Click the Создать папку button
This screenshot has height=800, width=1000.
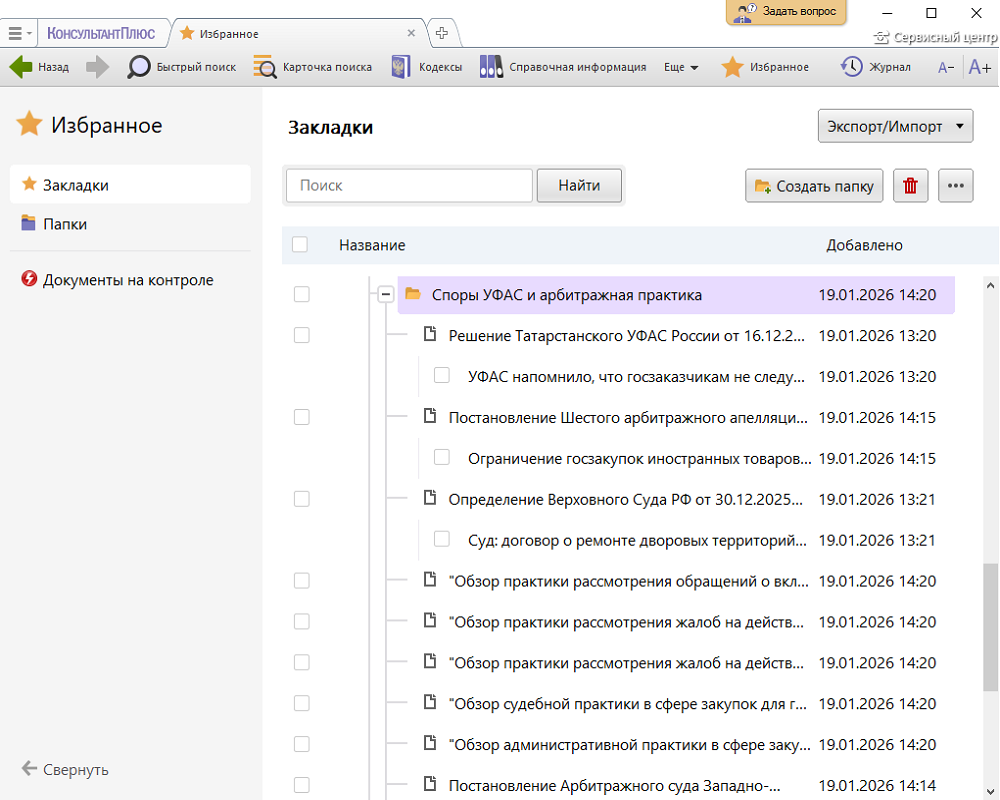(x=814, y=185)
